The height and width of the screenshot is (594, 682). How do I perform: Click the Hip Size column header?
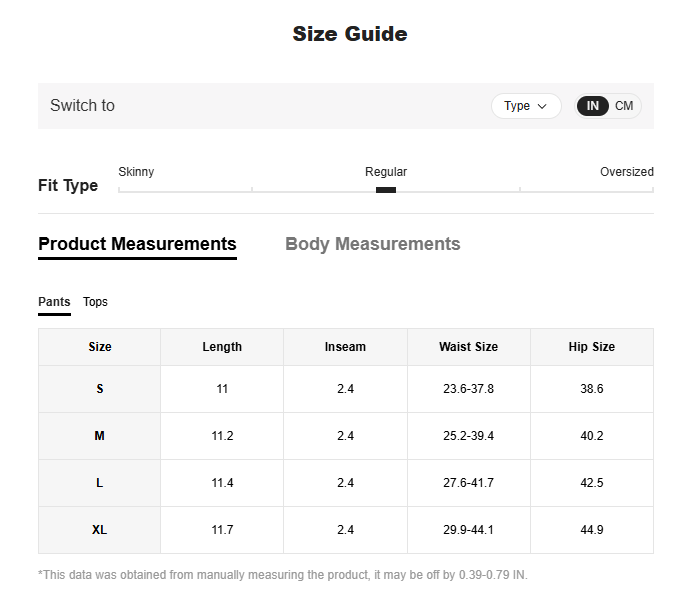592,347
